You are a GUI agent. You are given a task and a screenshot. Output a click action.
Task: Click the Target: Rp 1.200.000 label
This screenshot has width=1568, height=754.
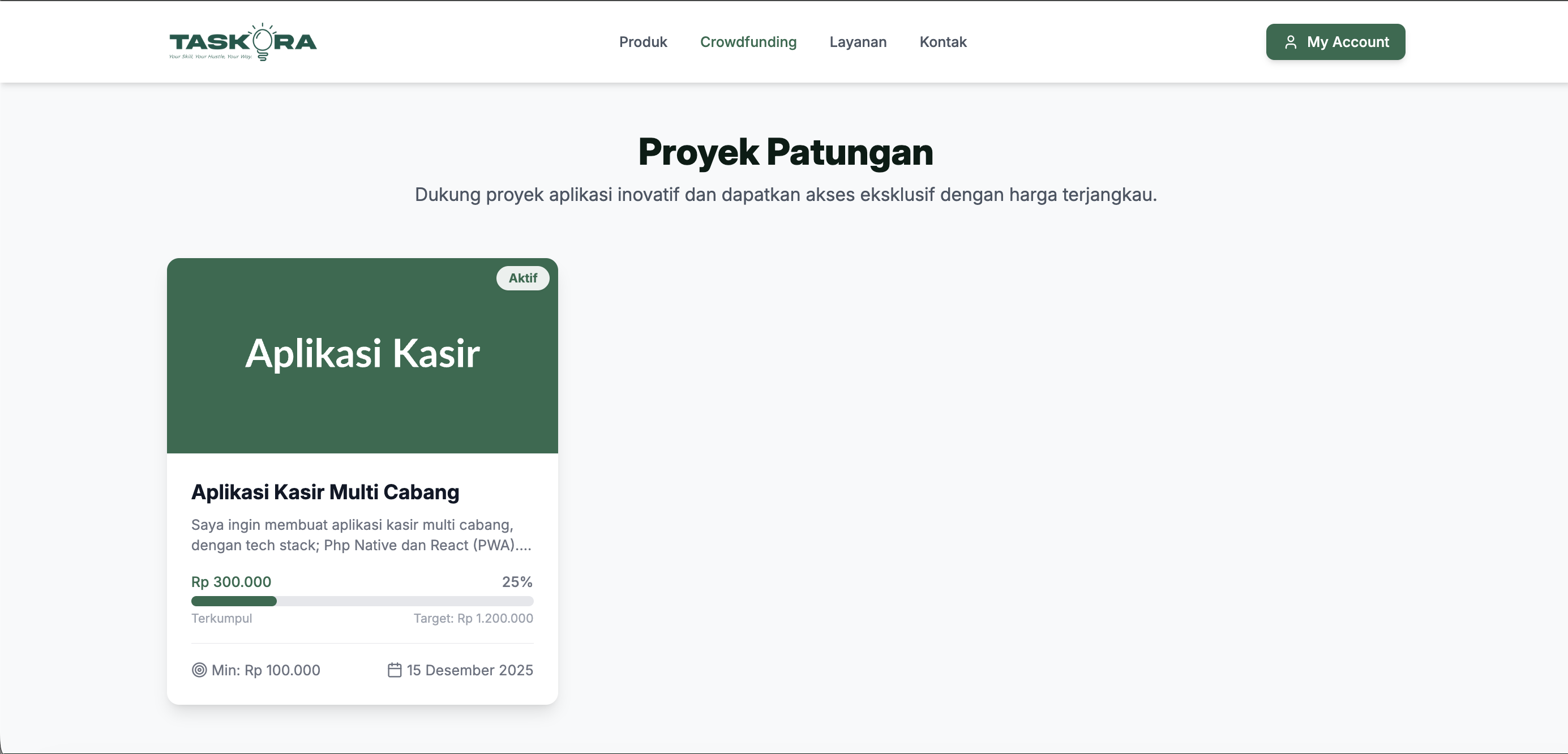(x=473, y=618)
